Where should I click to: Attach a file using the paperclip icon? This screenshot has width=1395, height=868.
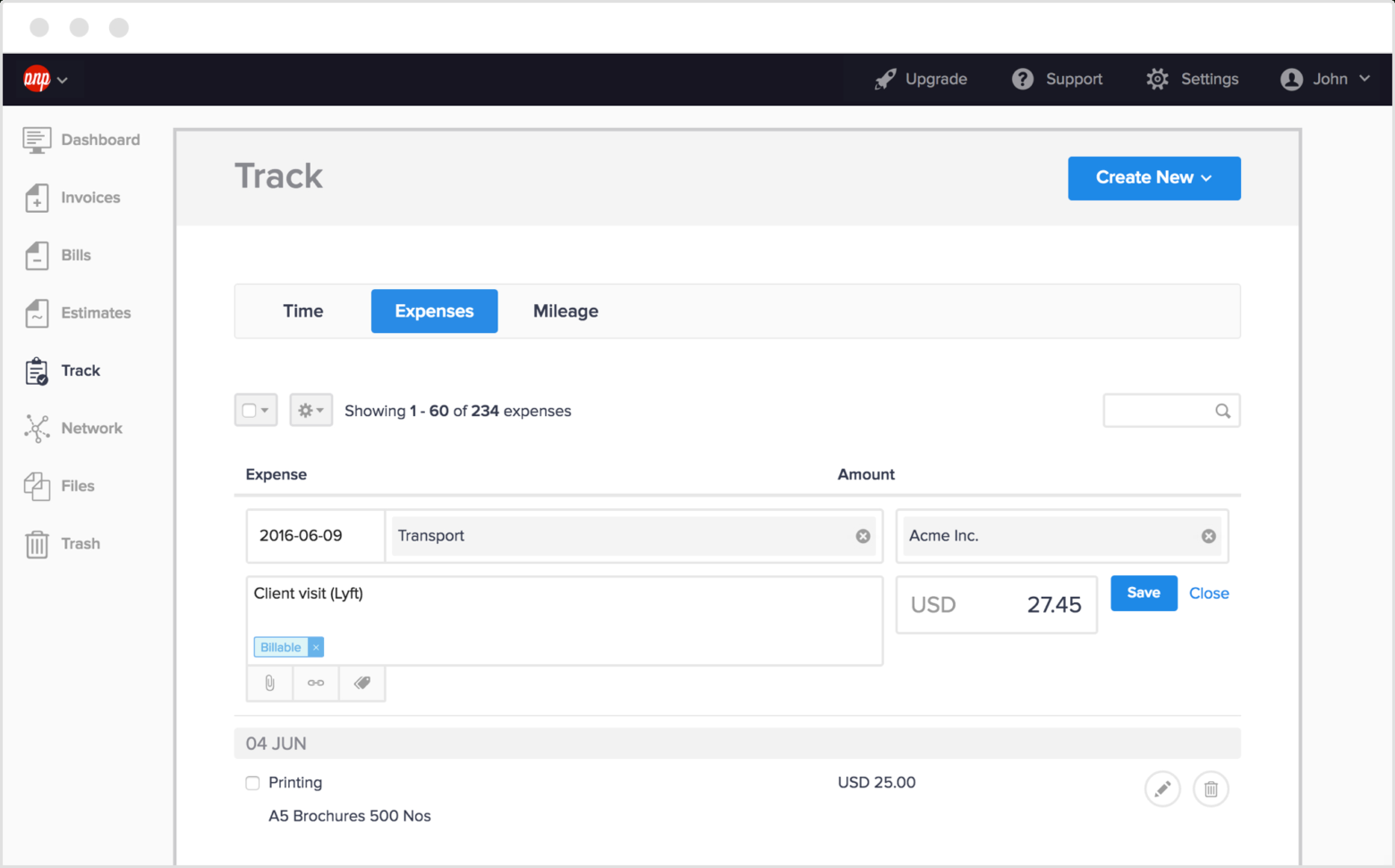pos(269,683)
